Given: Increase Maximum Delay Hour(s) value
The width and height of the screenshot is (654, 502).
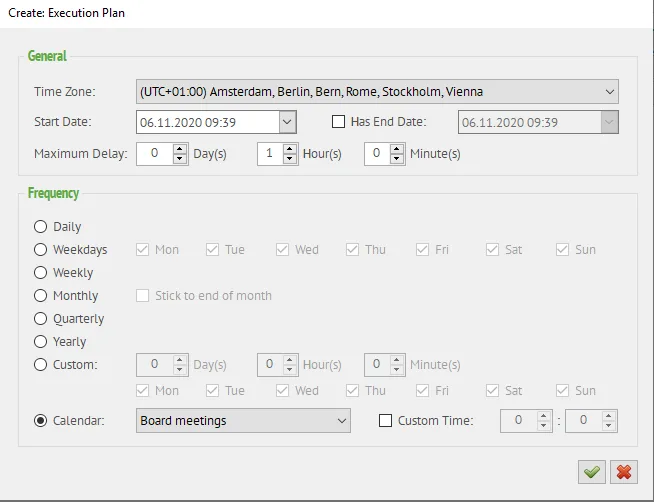Looking at the screenshot, I should coord(289,149).
